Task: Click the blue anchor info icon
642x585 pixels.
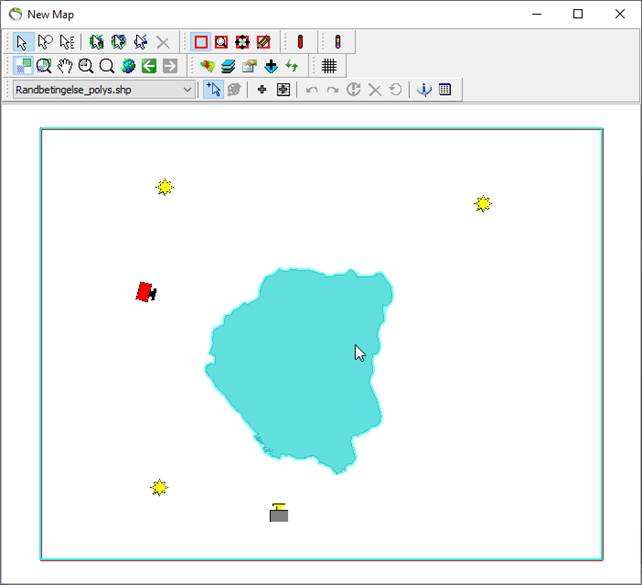Action: (424, 89)
